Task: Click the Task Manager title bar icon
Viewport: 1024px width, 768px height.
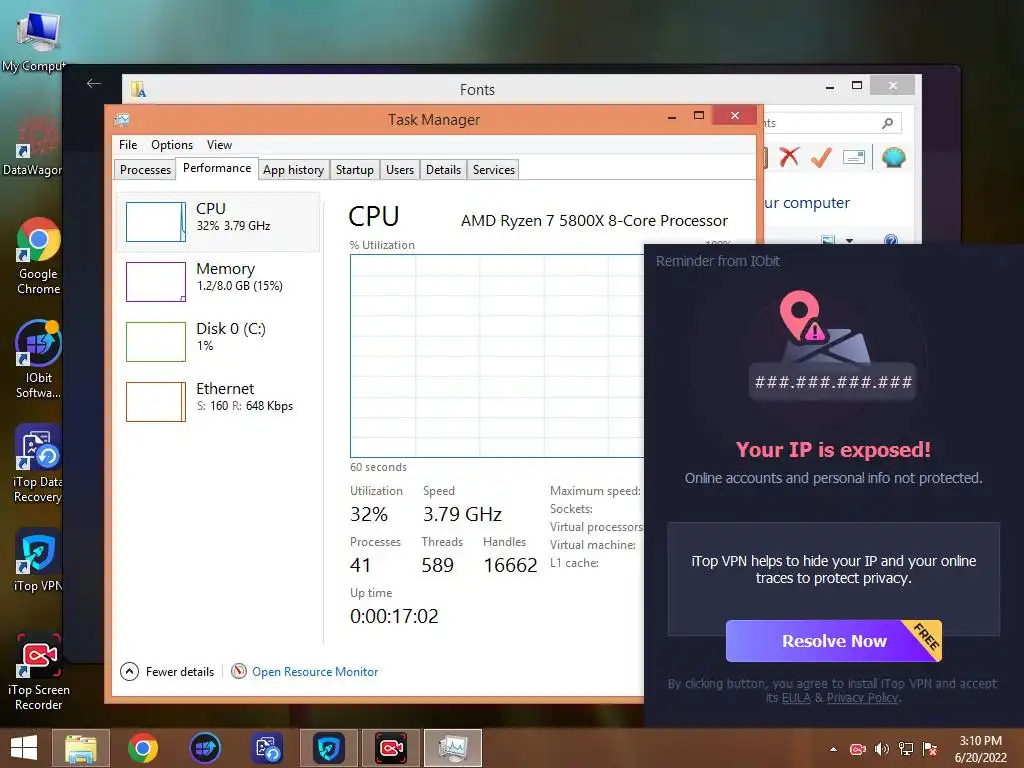Action: pyautogui.click(x=122, y=120)
